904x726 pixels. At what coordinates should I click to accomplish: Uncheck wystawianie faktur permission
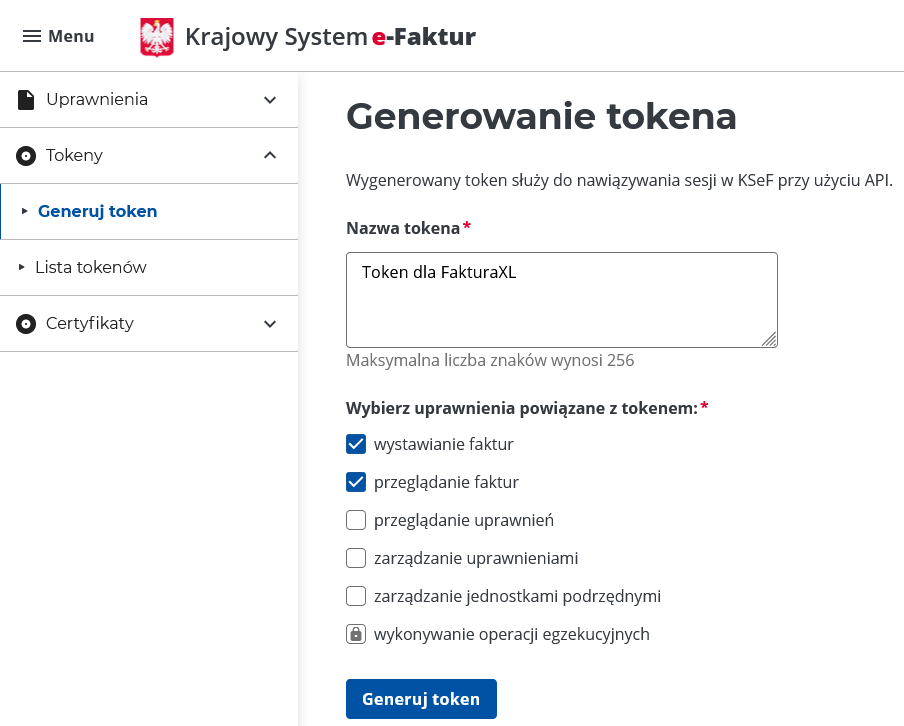pos(355,443)
